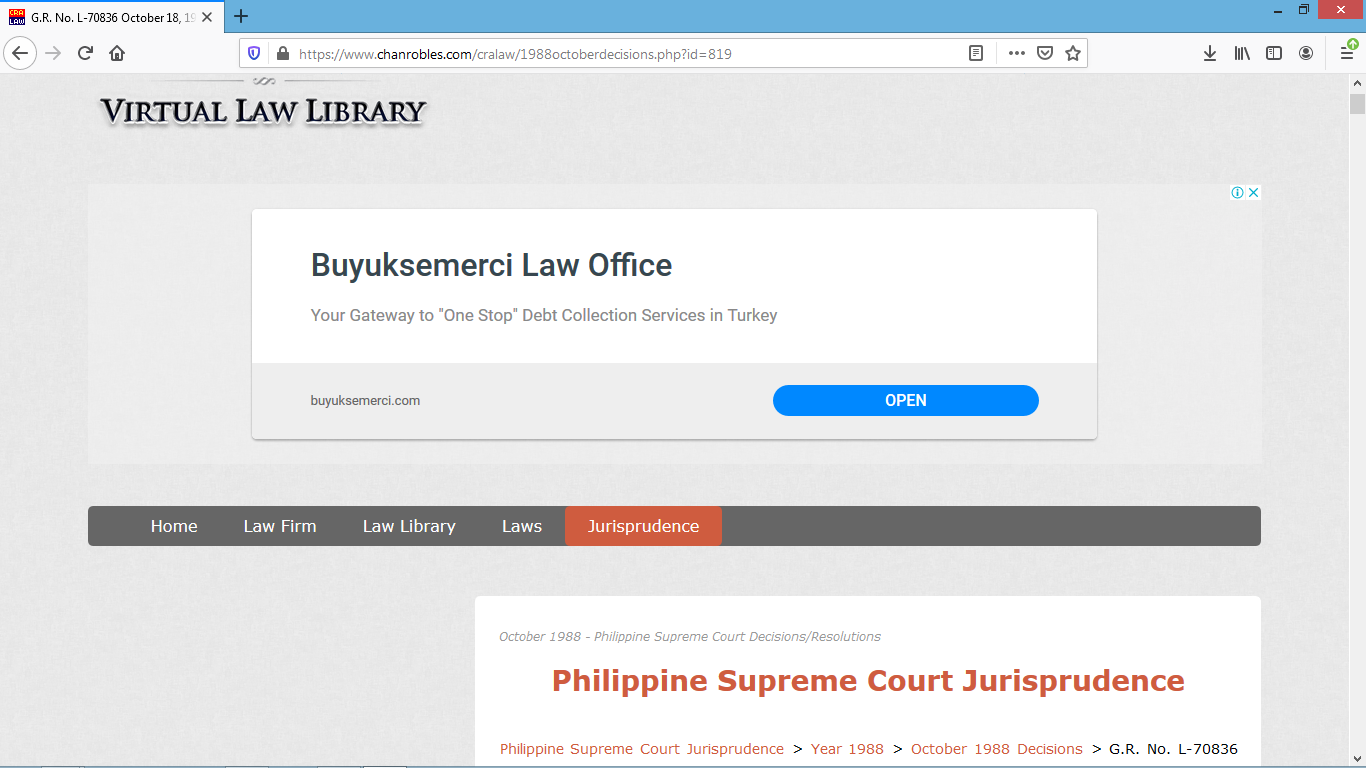The height and width of the screenshot is (768, 1366).
Task: Open the Law Firm menu item
Action: [x=280, y=526]
